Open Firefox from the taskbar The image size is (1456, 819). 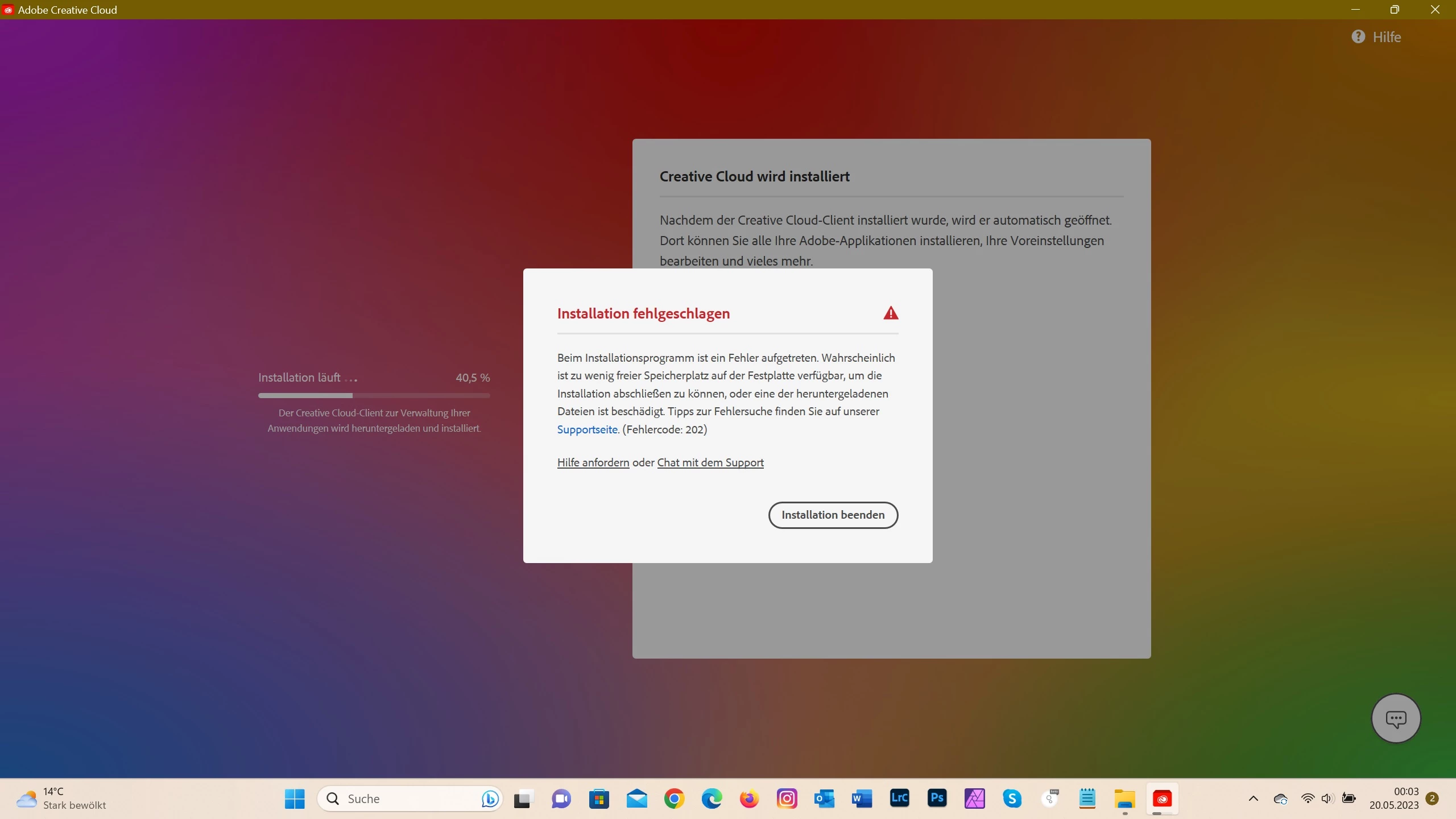[749, 799]
